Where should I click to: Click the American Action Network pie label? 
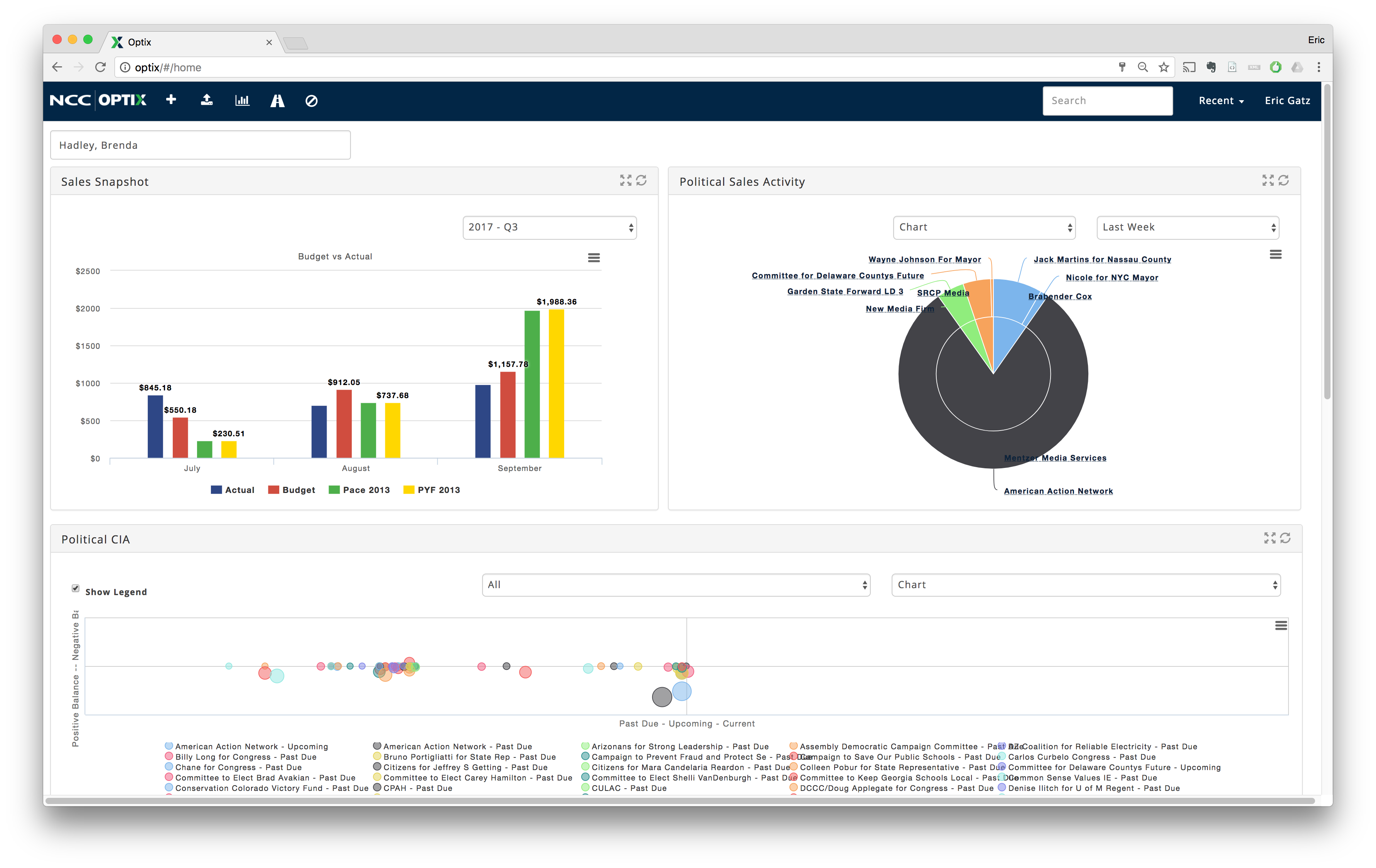point(1058,491)
